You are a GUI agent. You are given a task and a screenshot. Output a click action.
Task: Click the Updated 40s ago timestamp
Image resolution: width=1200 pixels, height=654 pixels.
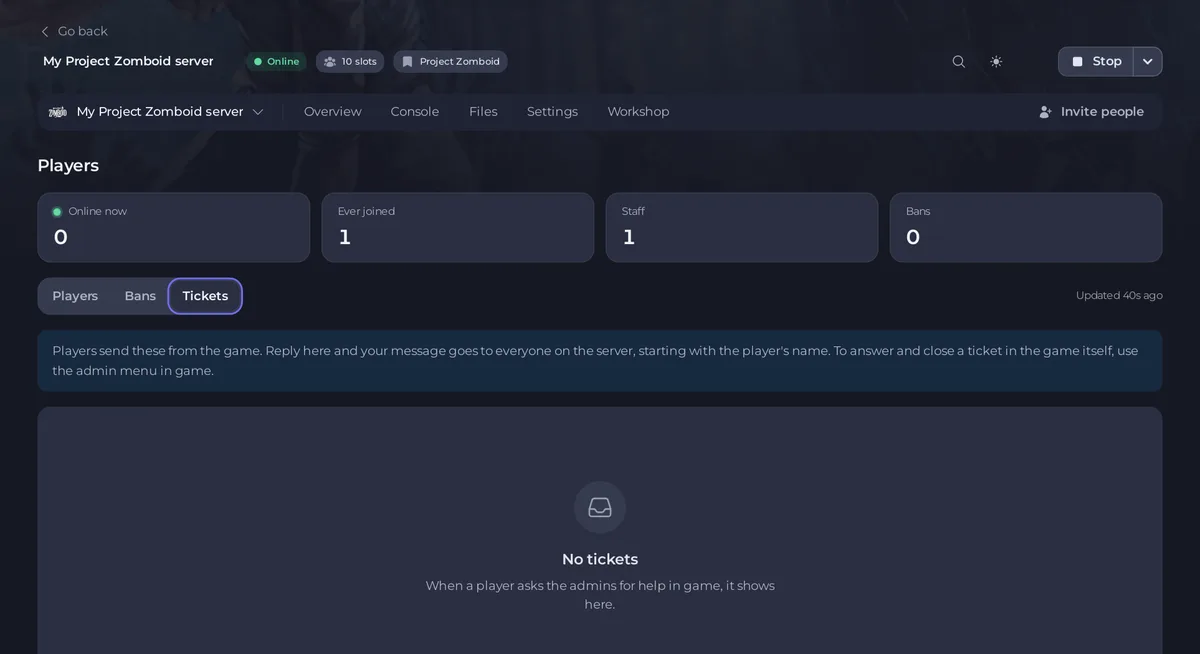click(1119, 295)
